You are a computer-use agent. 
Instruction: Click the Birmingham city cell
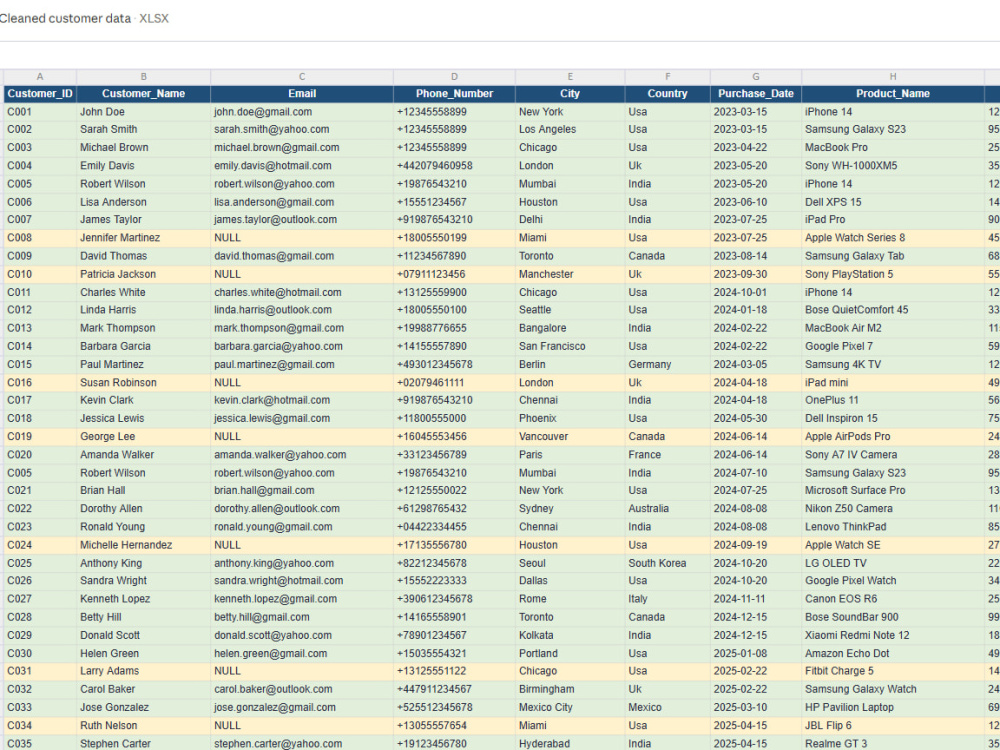[570, 689]
